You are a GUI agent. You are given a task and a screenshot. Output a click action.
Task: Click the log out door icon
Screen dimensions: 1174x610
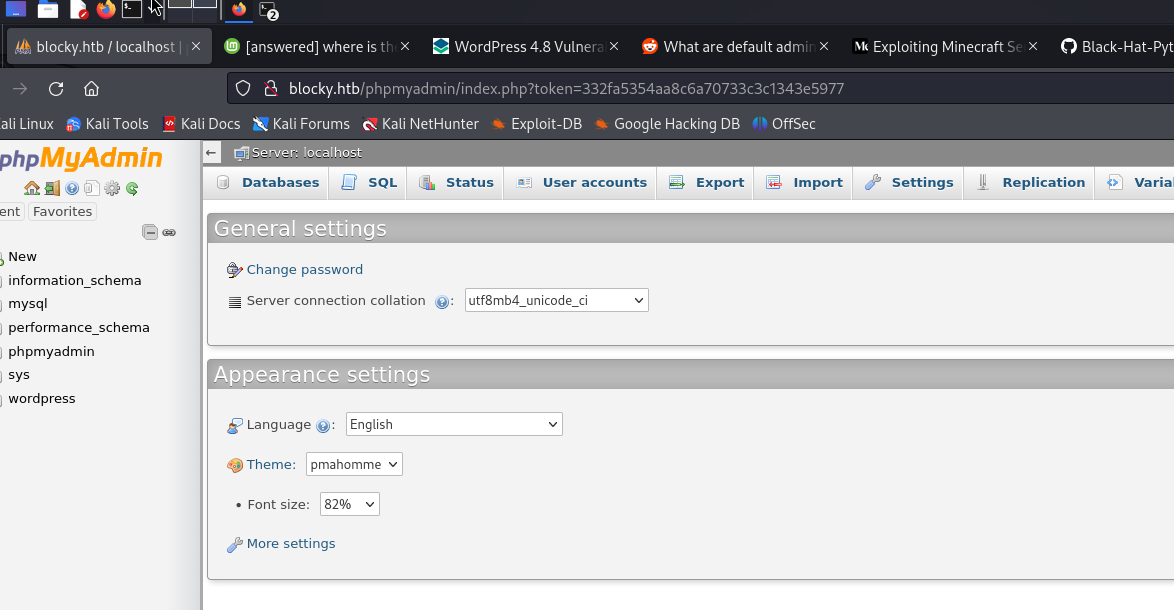click(52, 188)
